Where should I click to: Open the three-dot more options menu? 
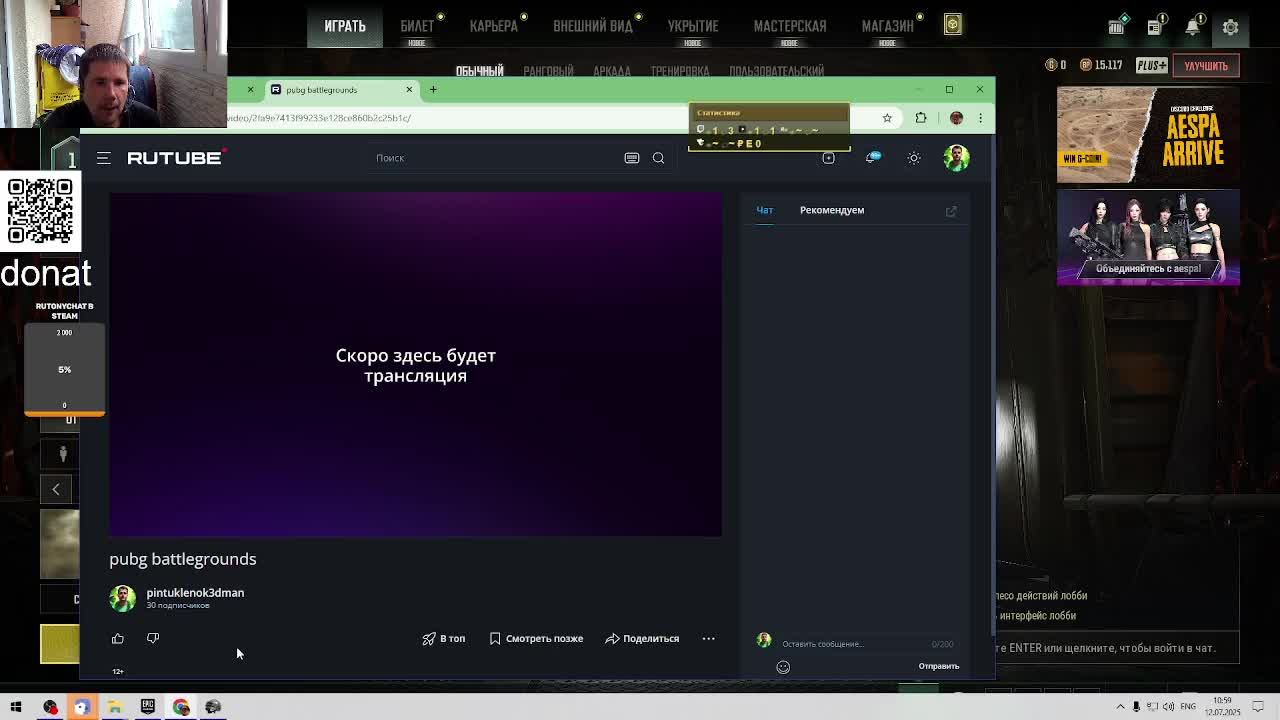tap(708, 638)
